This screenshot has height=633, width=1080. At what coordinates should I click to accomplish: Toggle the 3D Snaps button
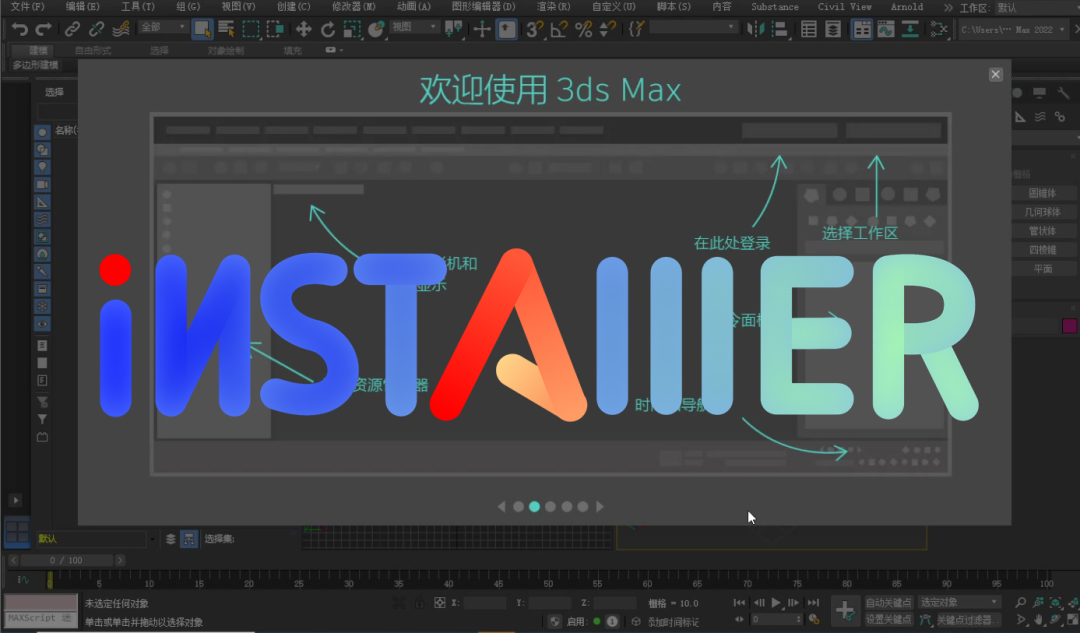coord(534,29)
